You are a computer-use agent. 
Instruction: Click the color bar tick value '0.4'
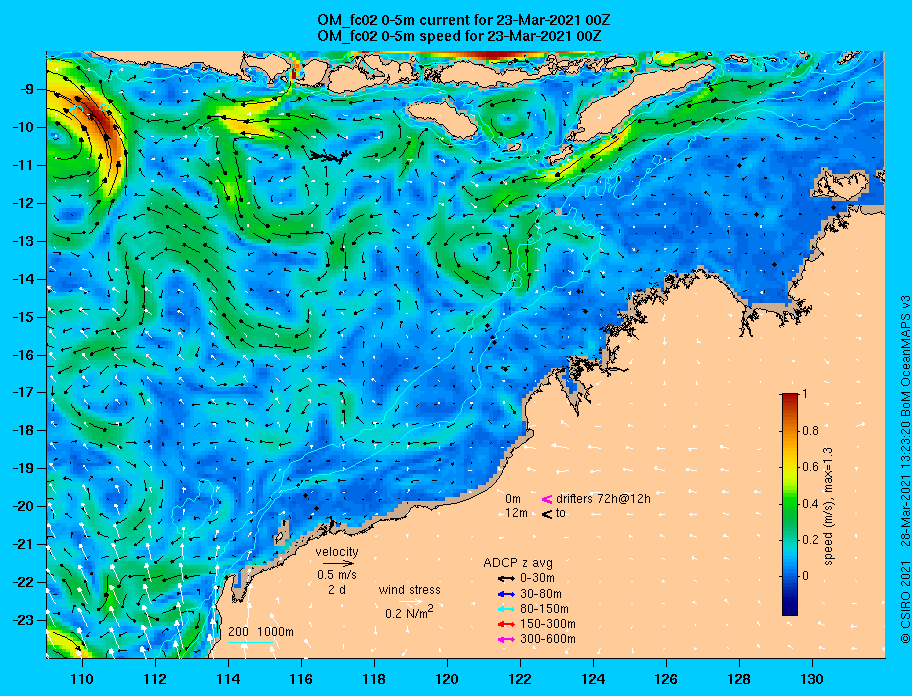(x=810, y=504)
